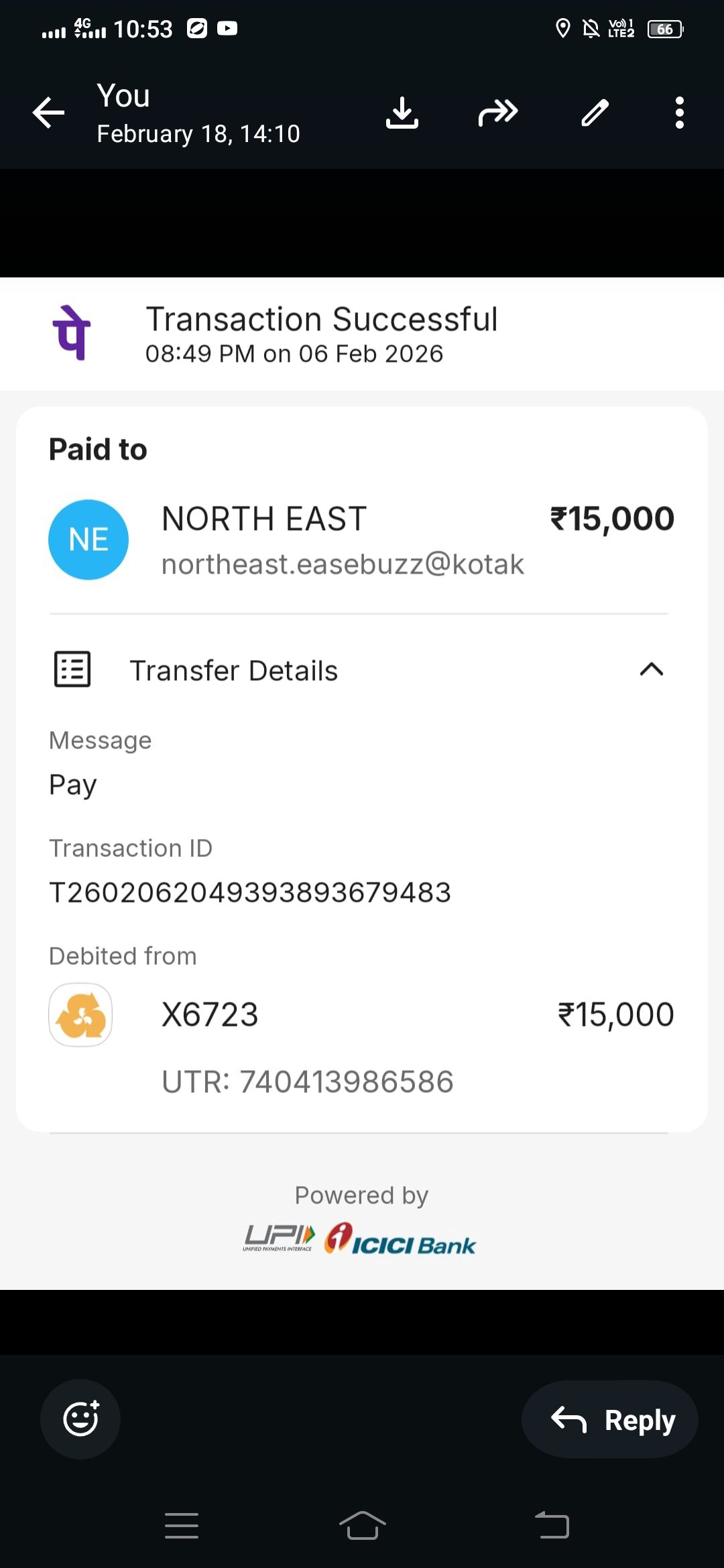Open the pencil edit tool
Image resolution: width=724 pixels, height=1568 pixels.
[595, 113]
